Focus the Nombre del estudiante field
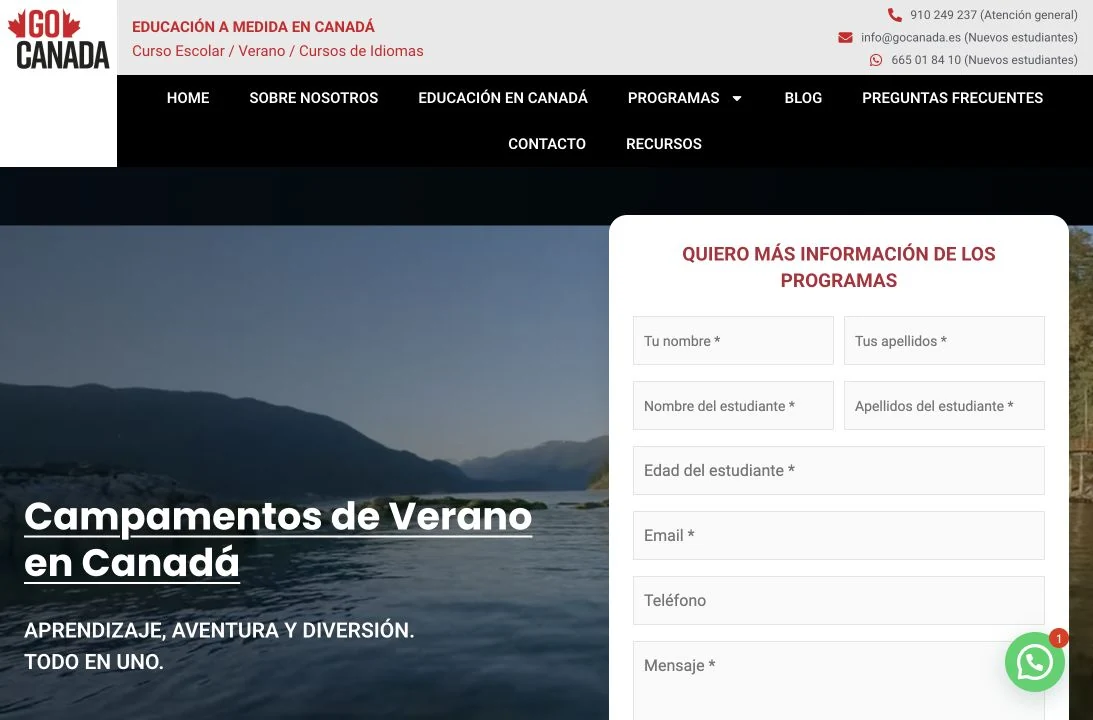The height and width of the screenshot is (720, 1093). pos(733,406)
